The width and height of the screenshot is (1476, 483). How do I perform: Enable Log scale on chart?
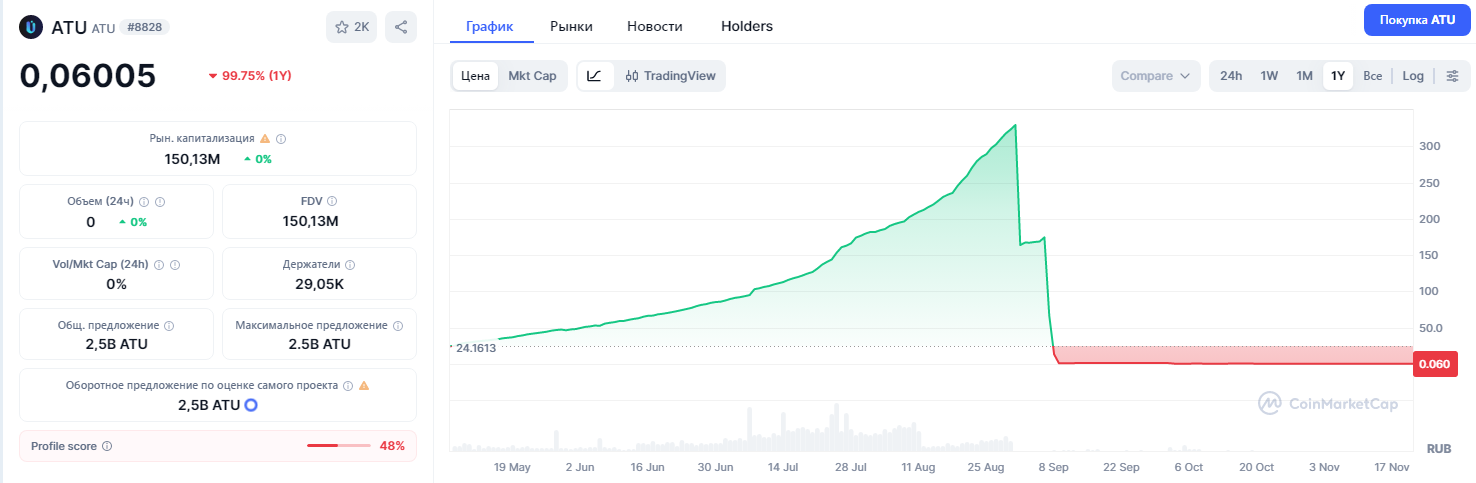1412,76
